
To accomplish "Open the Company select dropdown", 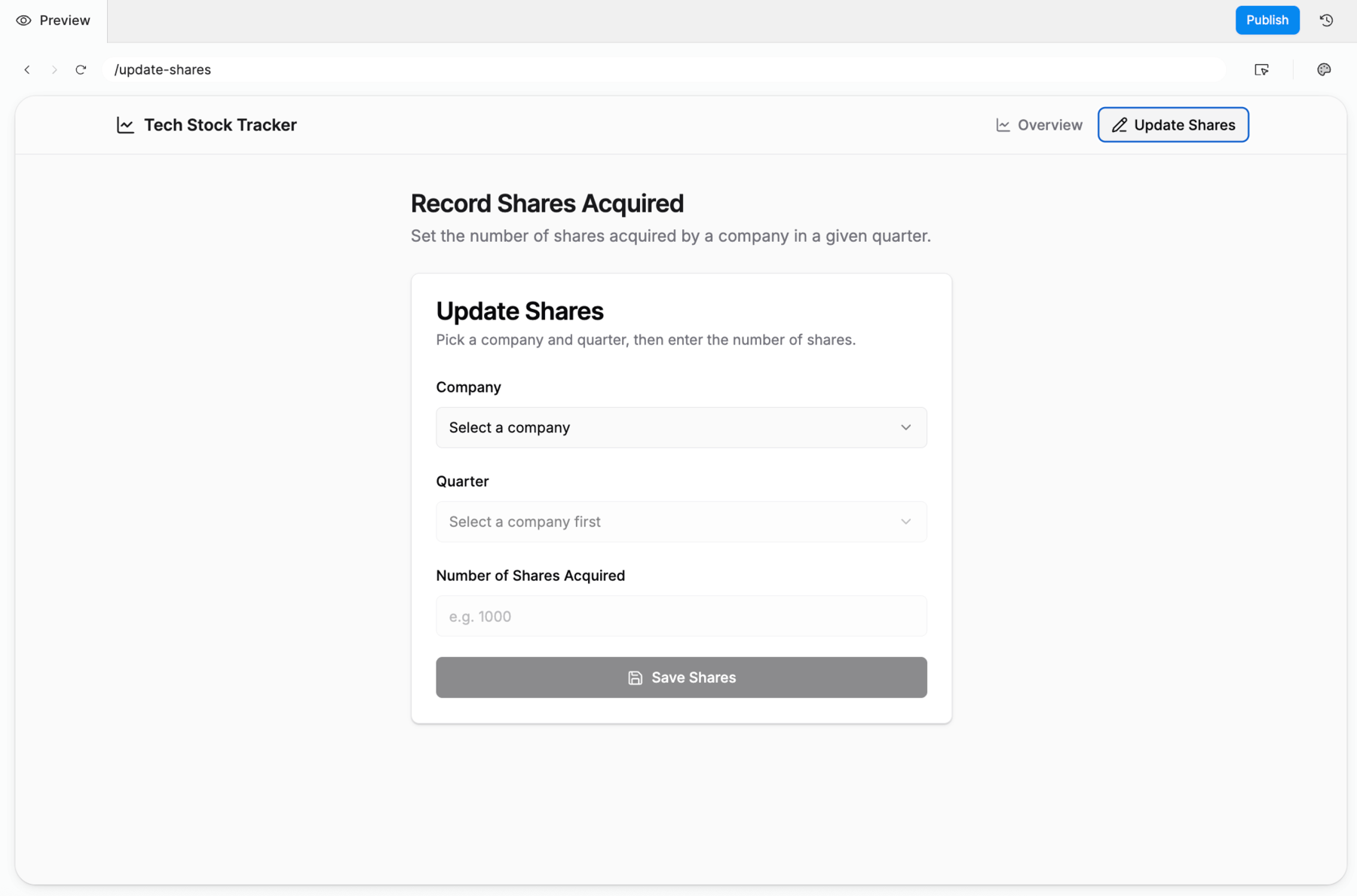I will click(681, 427).
